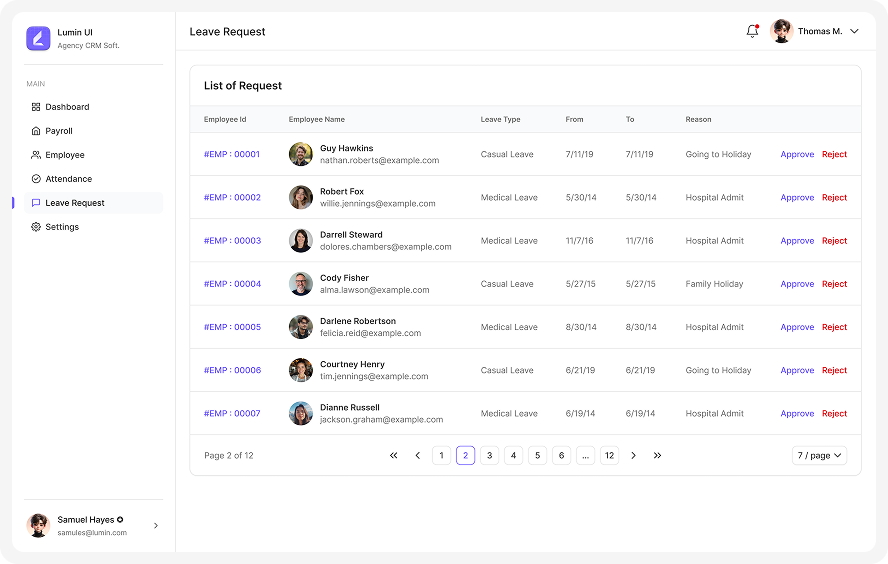This screenshot has width=888, height=564.
Task: Go to Payroll in sidebar
Action: [59, 131]
